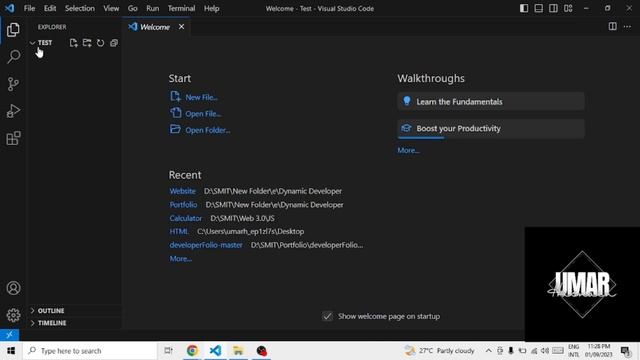Screen dimensions: 640x360
Task: Click the New Folder icon in TEST folder header
Action: coord(87,43)
